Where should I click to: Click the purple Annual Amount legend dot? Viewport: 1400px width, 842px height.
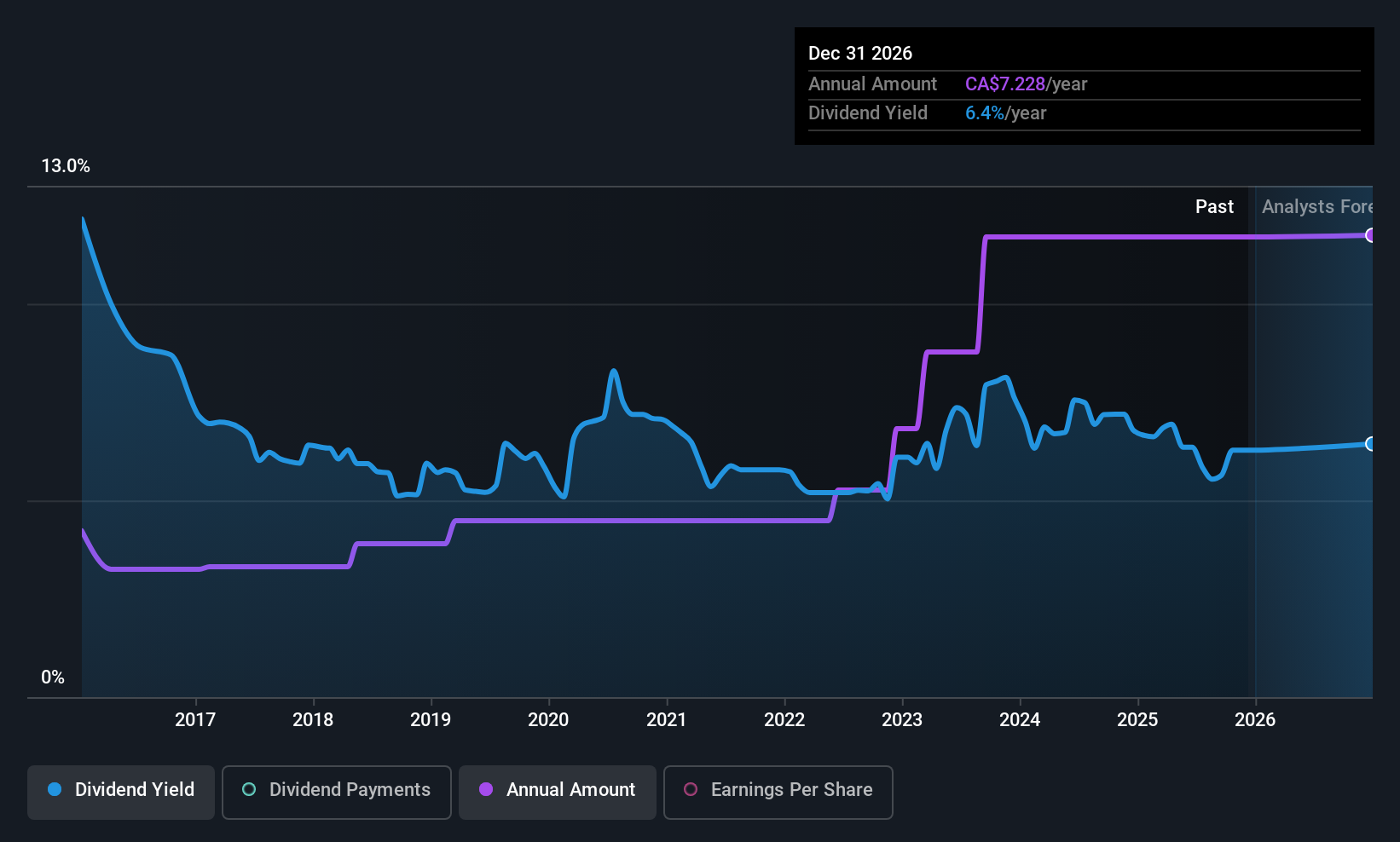click(x=486, y=790)
